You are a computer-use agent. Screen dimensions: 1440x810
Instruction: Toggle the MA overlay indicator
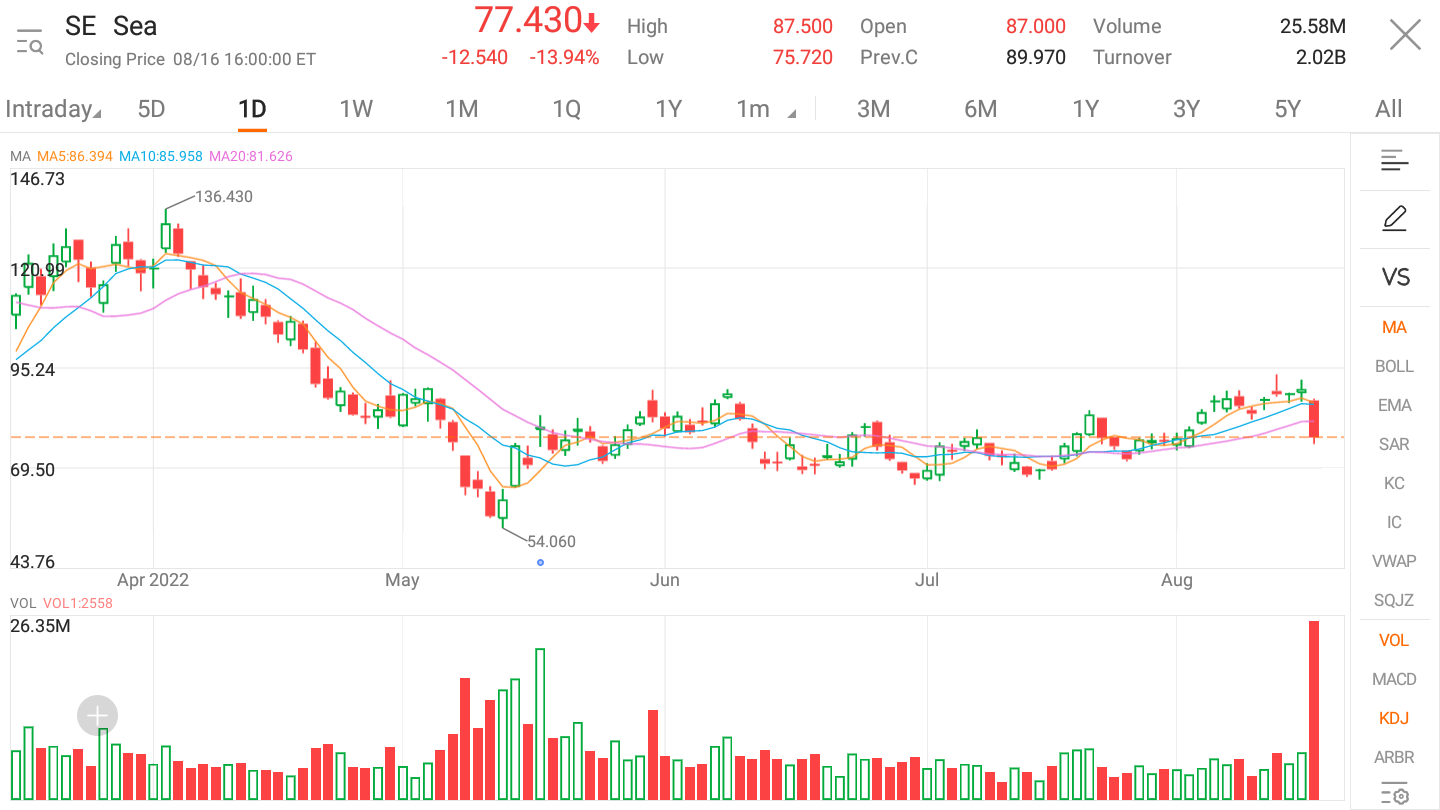point(1394,327)
